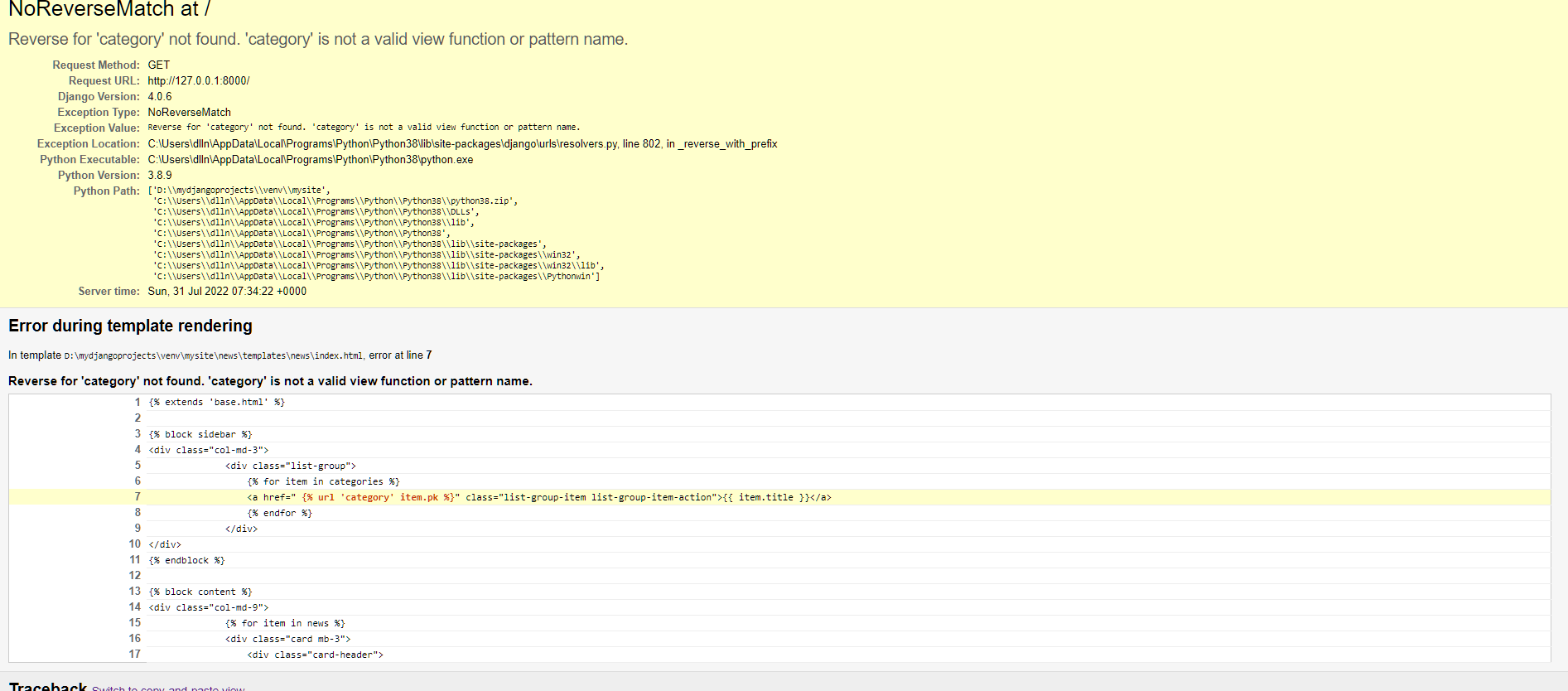Viewport: 1568px width, 691px height.
Task: Select the Django version 4.0.6 value
Action: (160, 96)
